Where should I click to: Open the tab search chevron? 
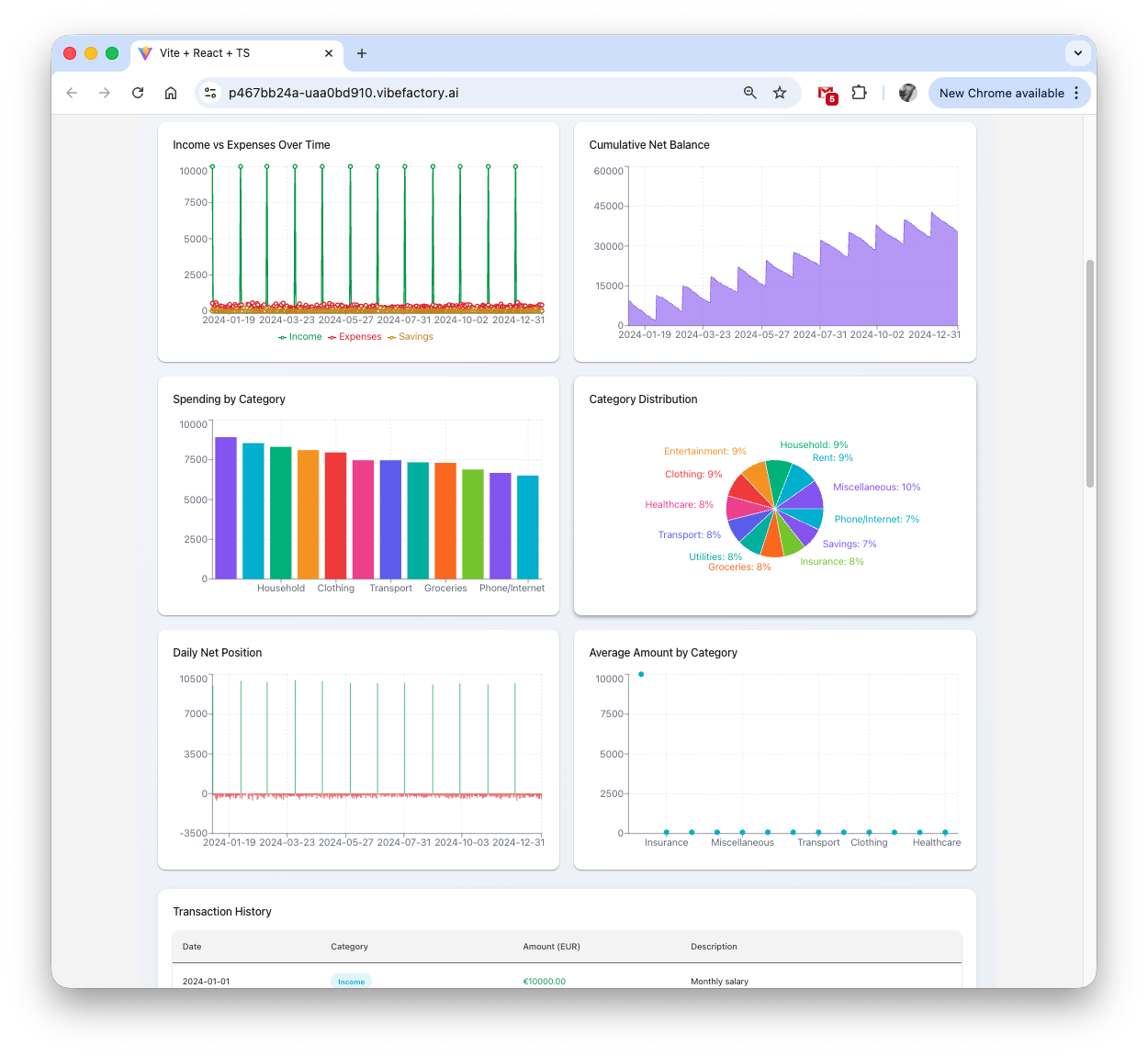1077,53
